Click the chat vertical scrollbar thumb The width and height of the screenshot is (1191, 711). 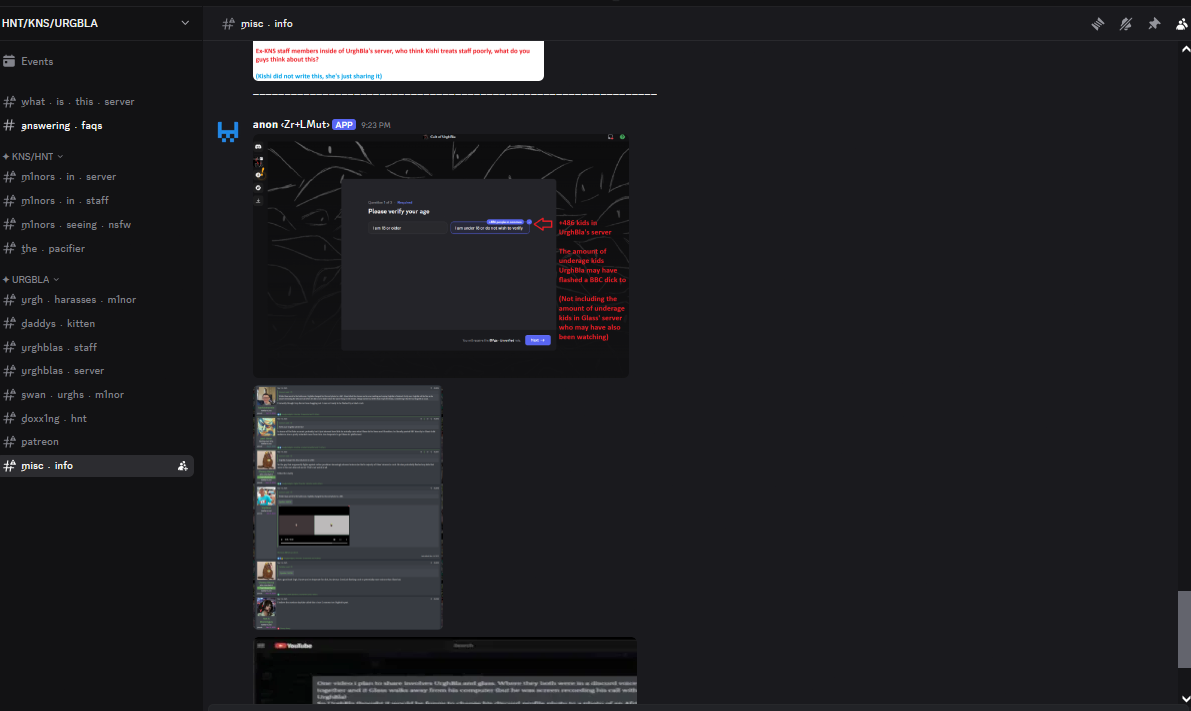pos(1184,630)
